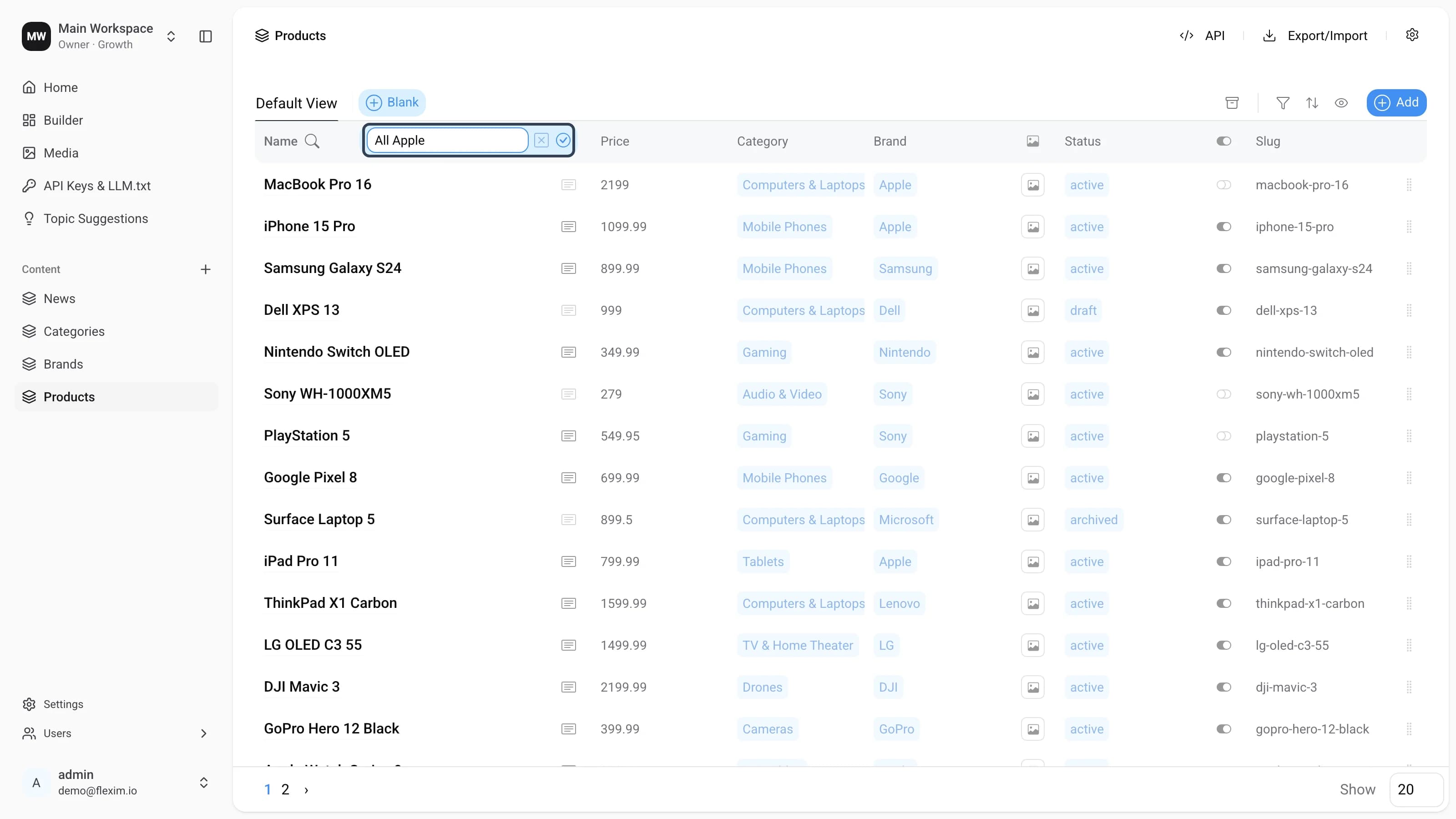
Task: Toggle the Dell XPS 13 switch
Action: click(x=1223, y=310)
